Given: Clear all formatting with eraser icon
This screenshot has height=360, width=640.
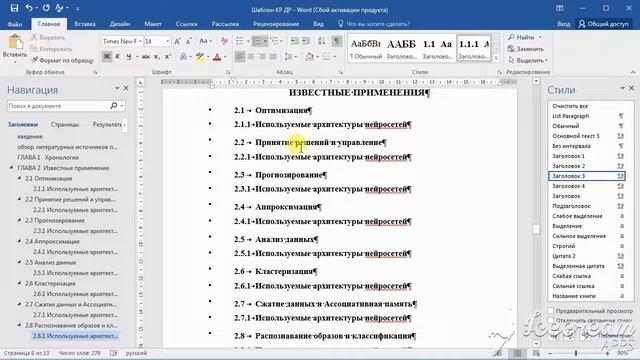Looking at the screenshot, I should [224, 41].
